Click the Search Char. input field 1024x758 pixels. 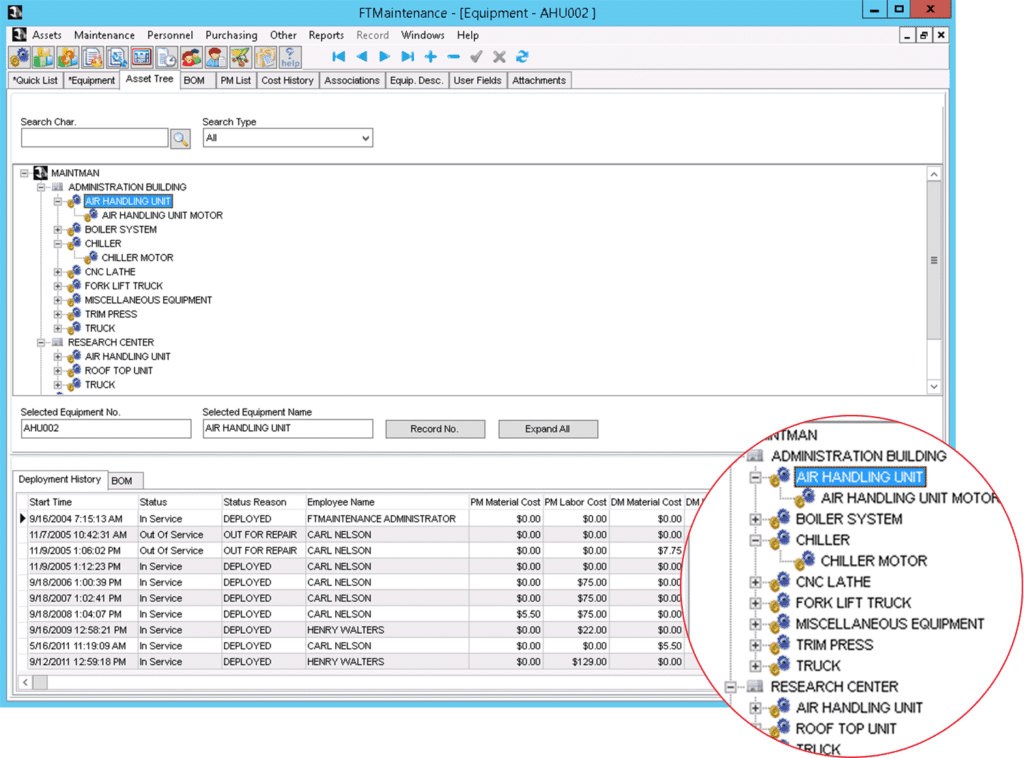95,138
